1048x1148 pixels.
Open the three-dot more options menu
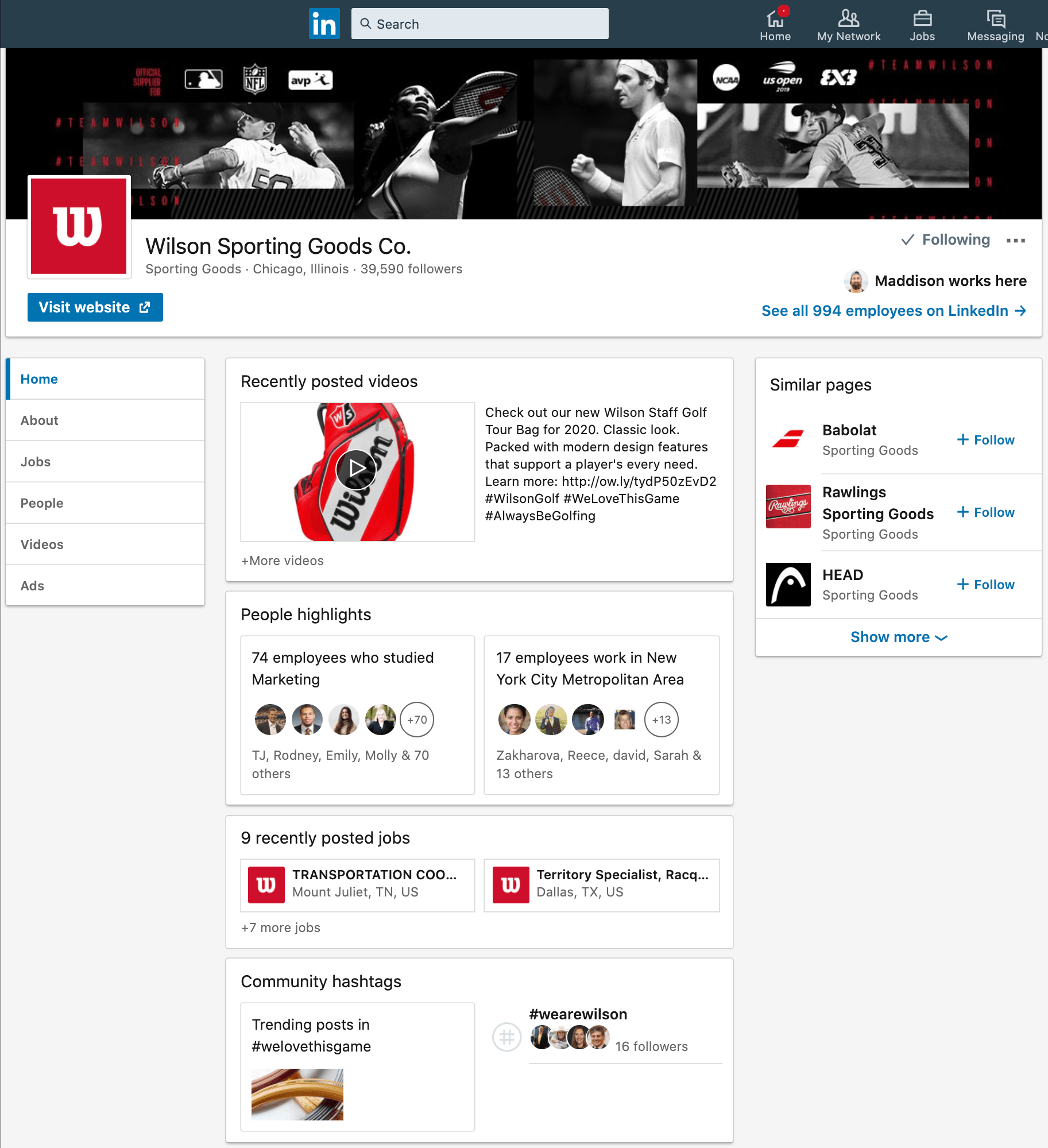click(x=1016, y=241)
